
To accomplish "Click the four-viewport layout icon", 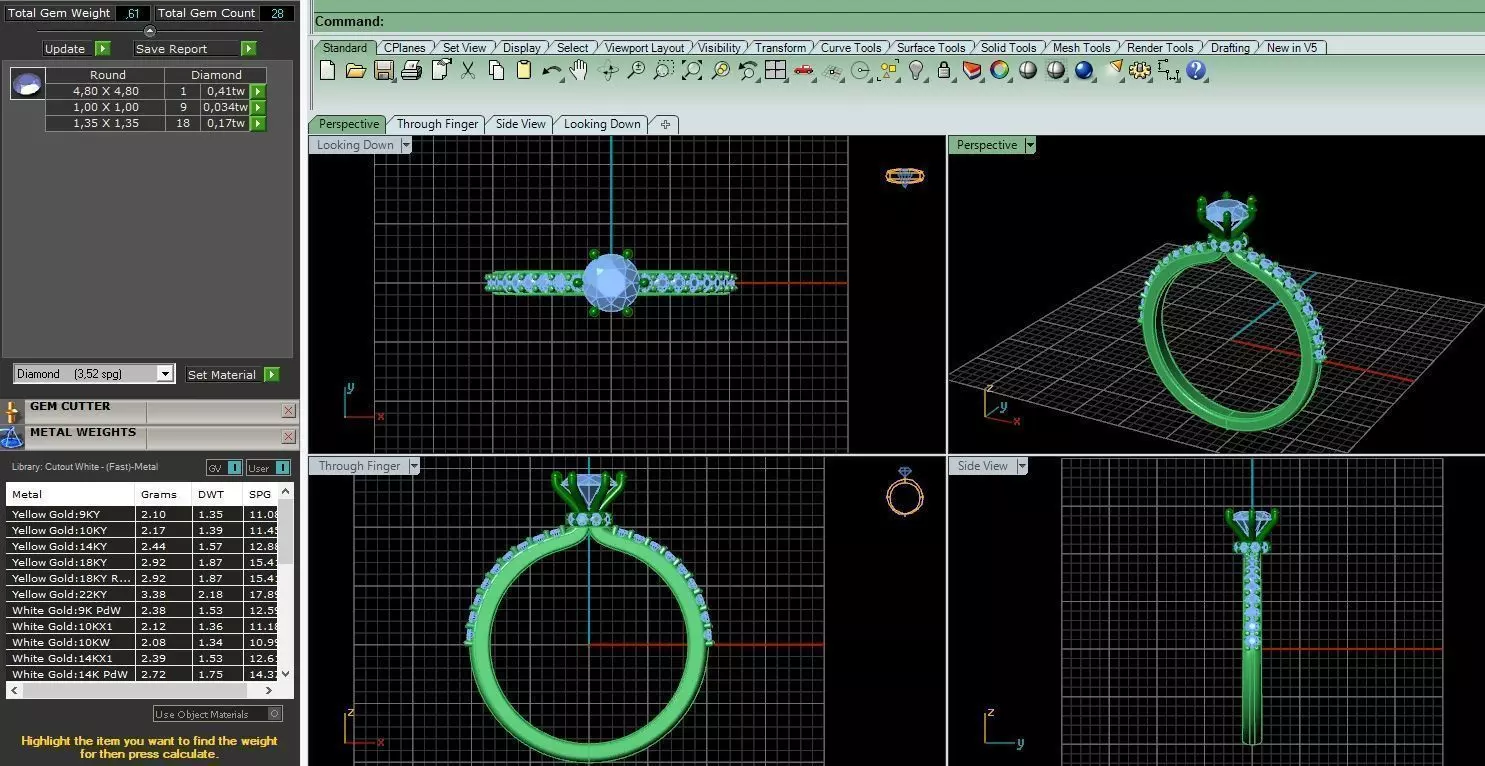I will pos(775,70).
